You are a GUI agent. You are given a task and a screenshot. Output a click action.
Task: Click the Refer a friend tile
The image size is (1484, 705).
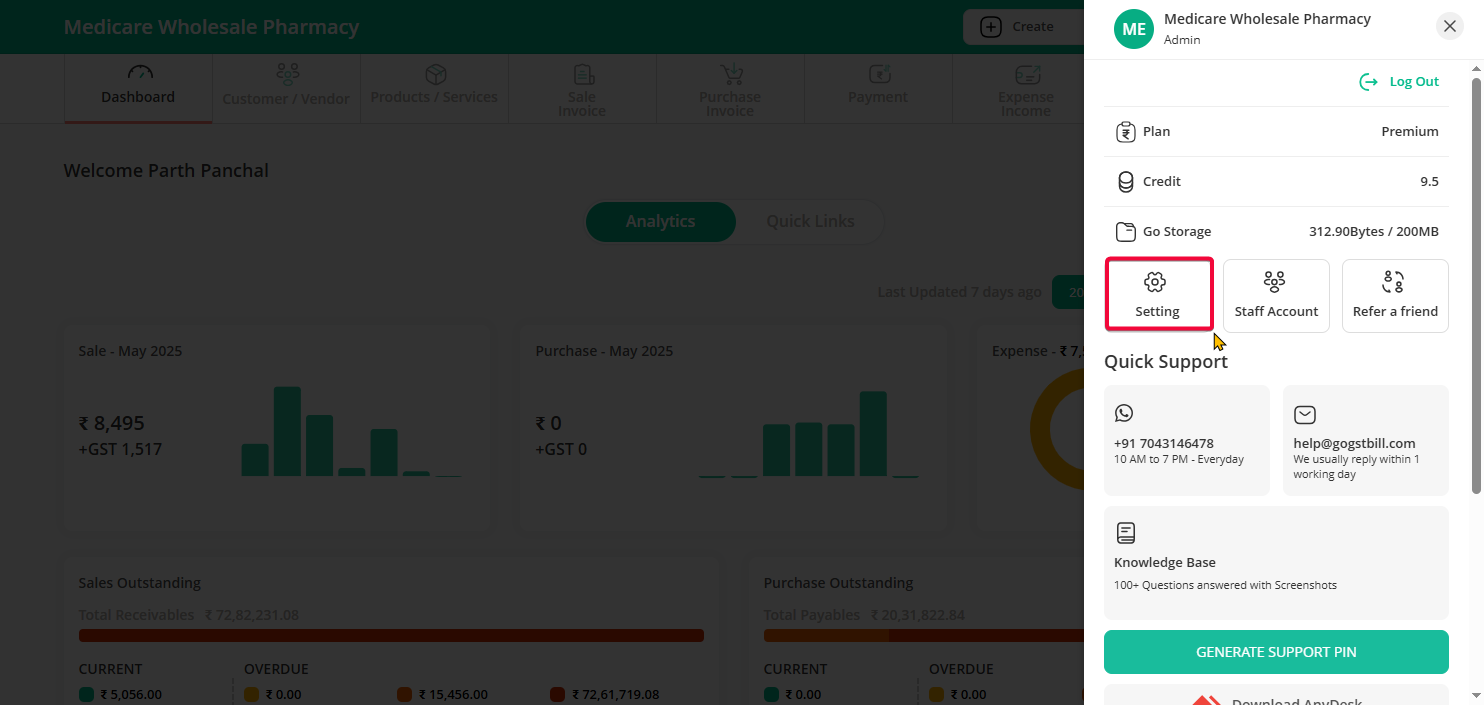point(1395,295)
